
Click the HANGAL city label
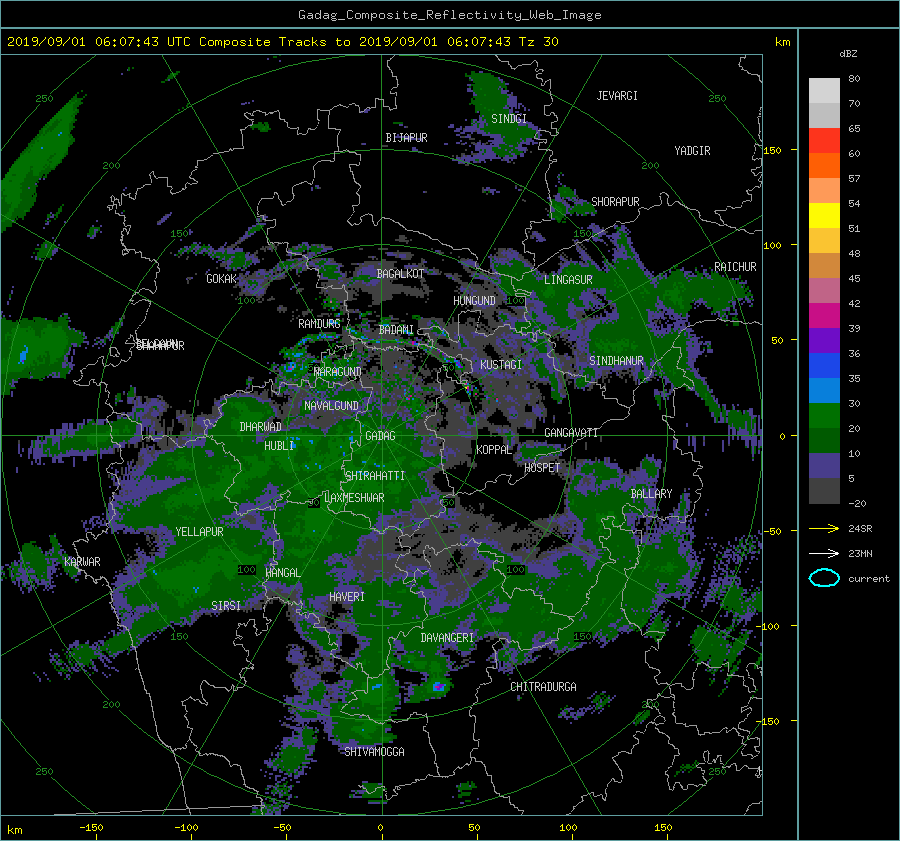282,573
